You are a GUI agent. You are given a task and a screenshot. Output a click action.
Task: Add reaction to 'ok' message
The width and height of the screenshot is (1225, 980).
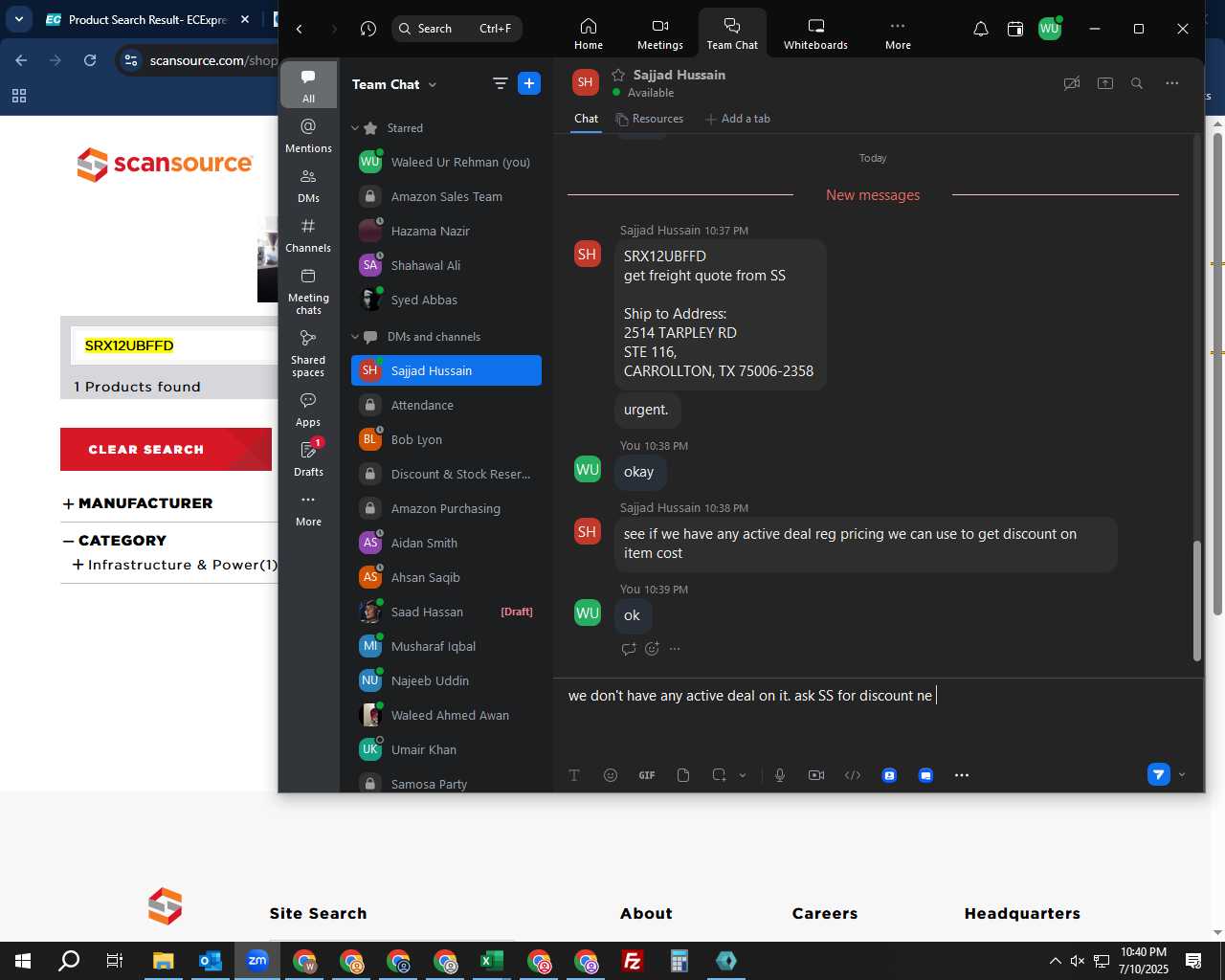(652, 649)
